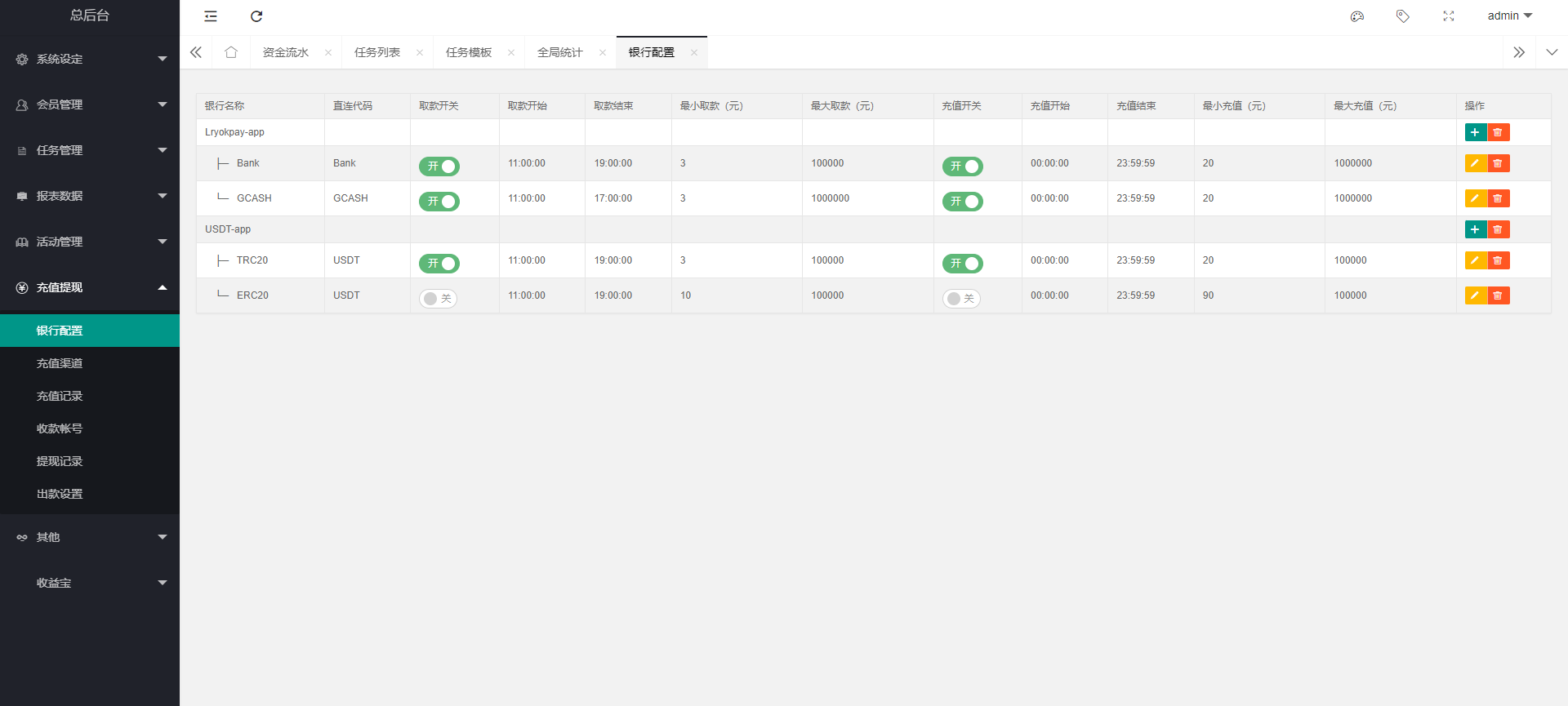The height and width of the screenshot is (706, 1568).
Task: Edit the Bank row
Action: (x=1475, y=163)
